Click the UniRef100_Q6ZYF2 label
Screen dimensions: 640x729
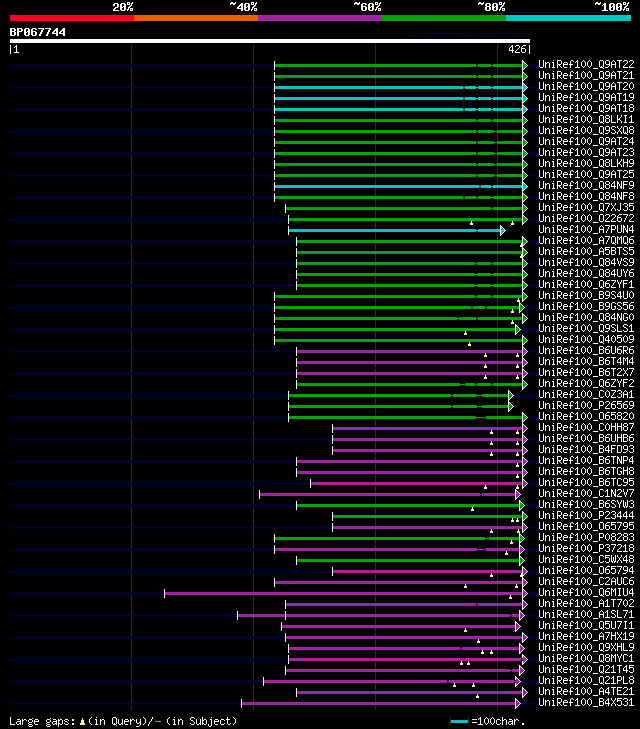pyautogui.click(x=586, y=384)
